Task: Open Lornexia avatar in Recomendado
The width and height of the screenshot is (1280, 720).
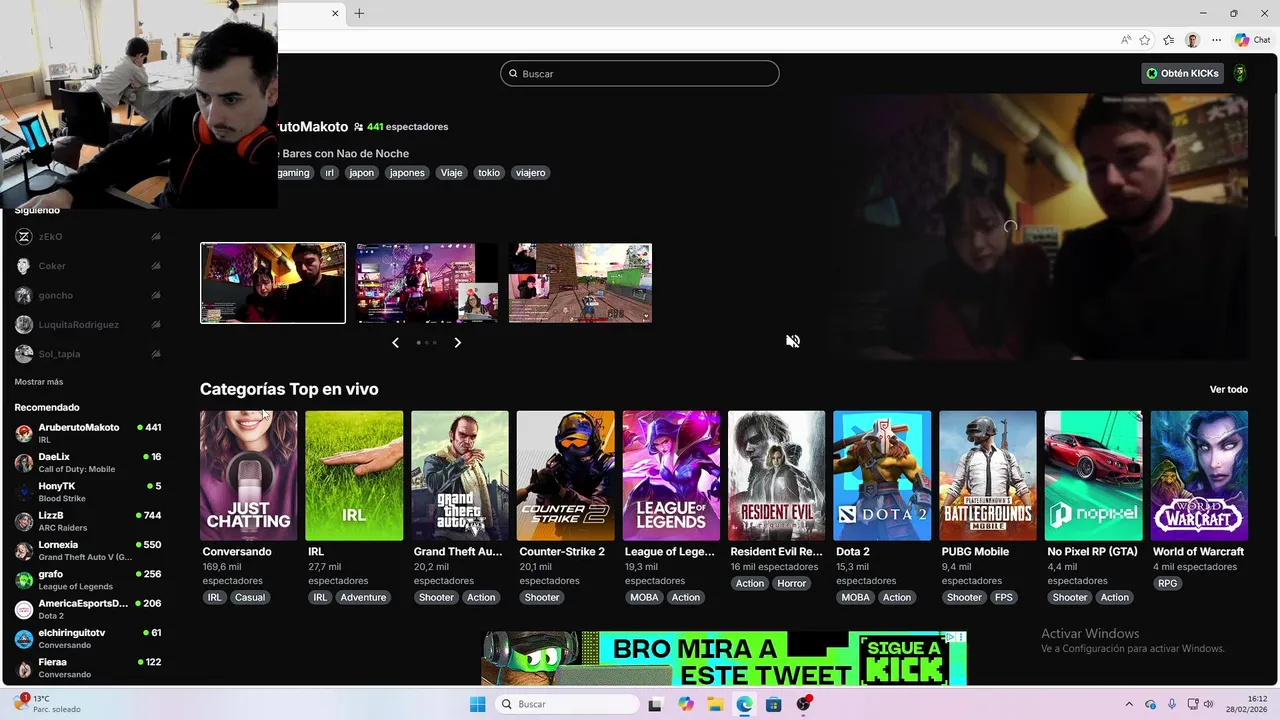Action: pos(23,550)
